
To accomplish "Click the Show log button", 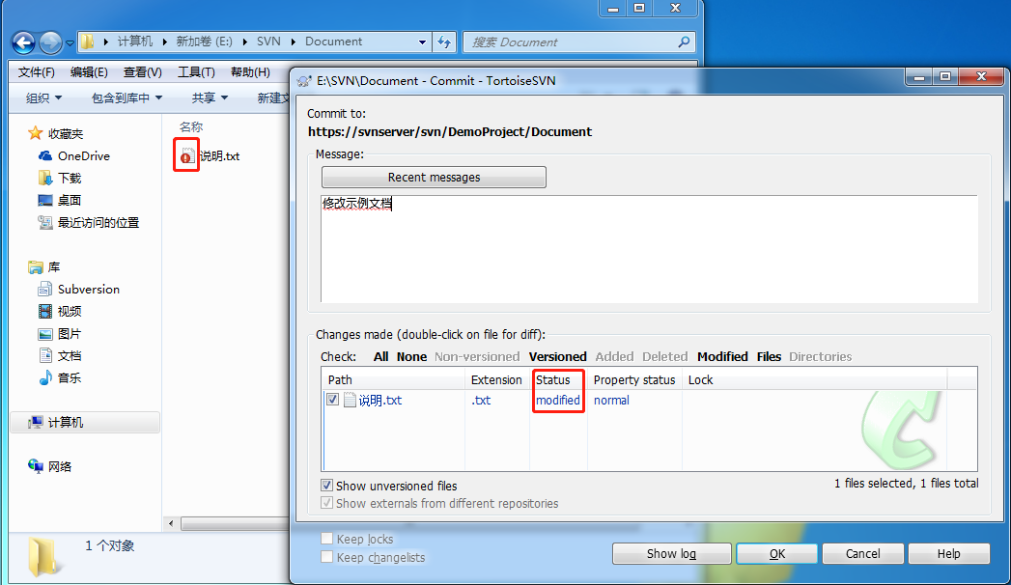I will 671,553.
